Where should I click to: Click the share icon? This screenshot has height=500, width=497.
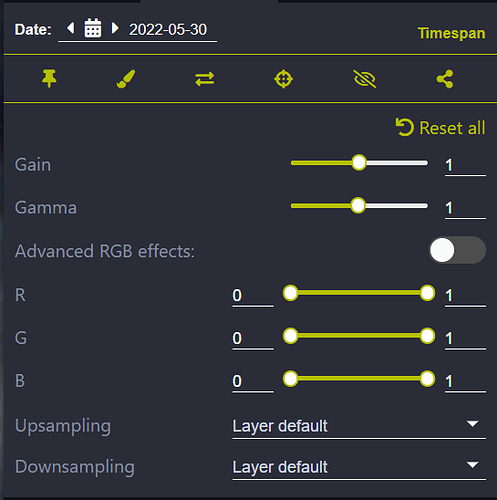(x=445, y=79)
